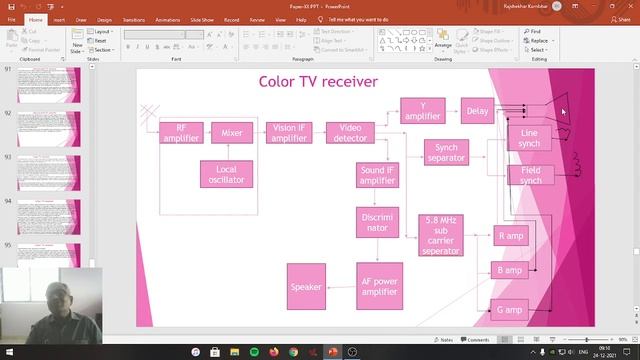Screen dimensions: 640x360
Task: Toggle the Comments pane in status bar
Action: tap(475, 340)
